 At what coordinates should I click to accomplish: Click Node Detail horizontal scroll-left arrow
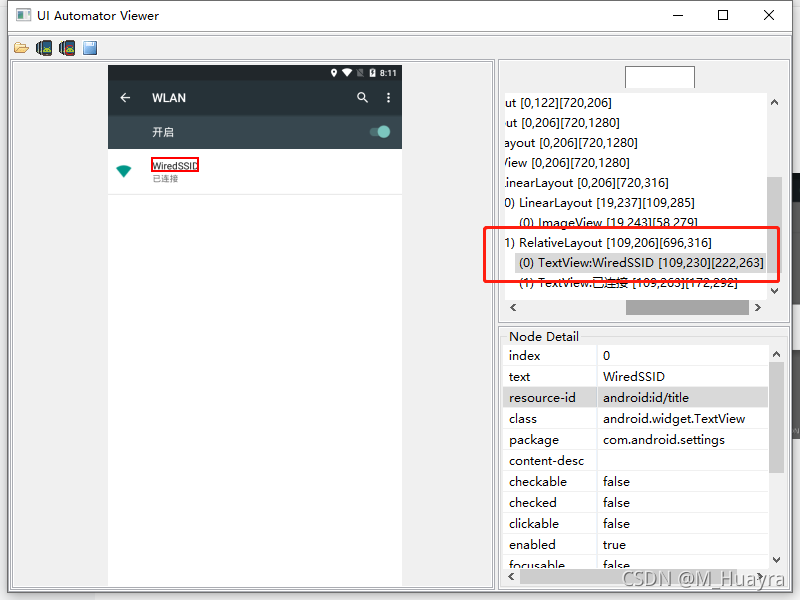pyautogui.click(x=512, y=576)
